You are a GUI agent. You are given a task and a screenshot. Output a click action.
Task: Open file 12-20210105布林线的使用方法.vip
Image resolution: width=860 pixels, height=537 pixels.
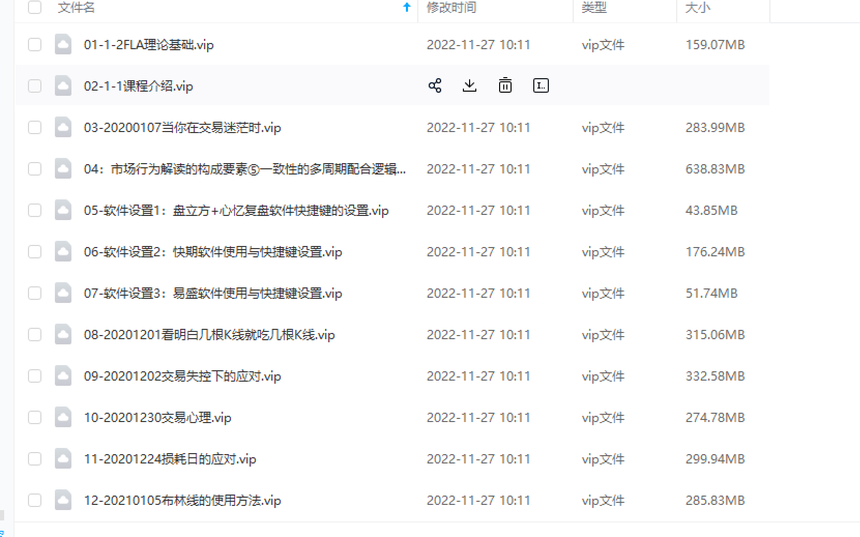tap(182, 501)
